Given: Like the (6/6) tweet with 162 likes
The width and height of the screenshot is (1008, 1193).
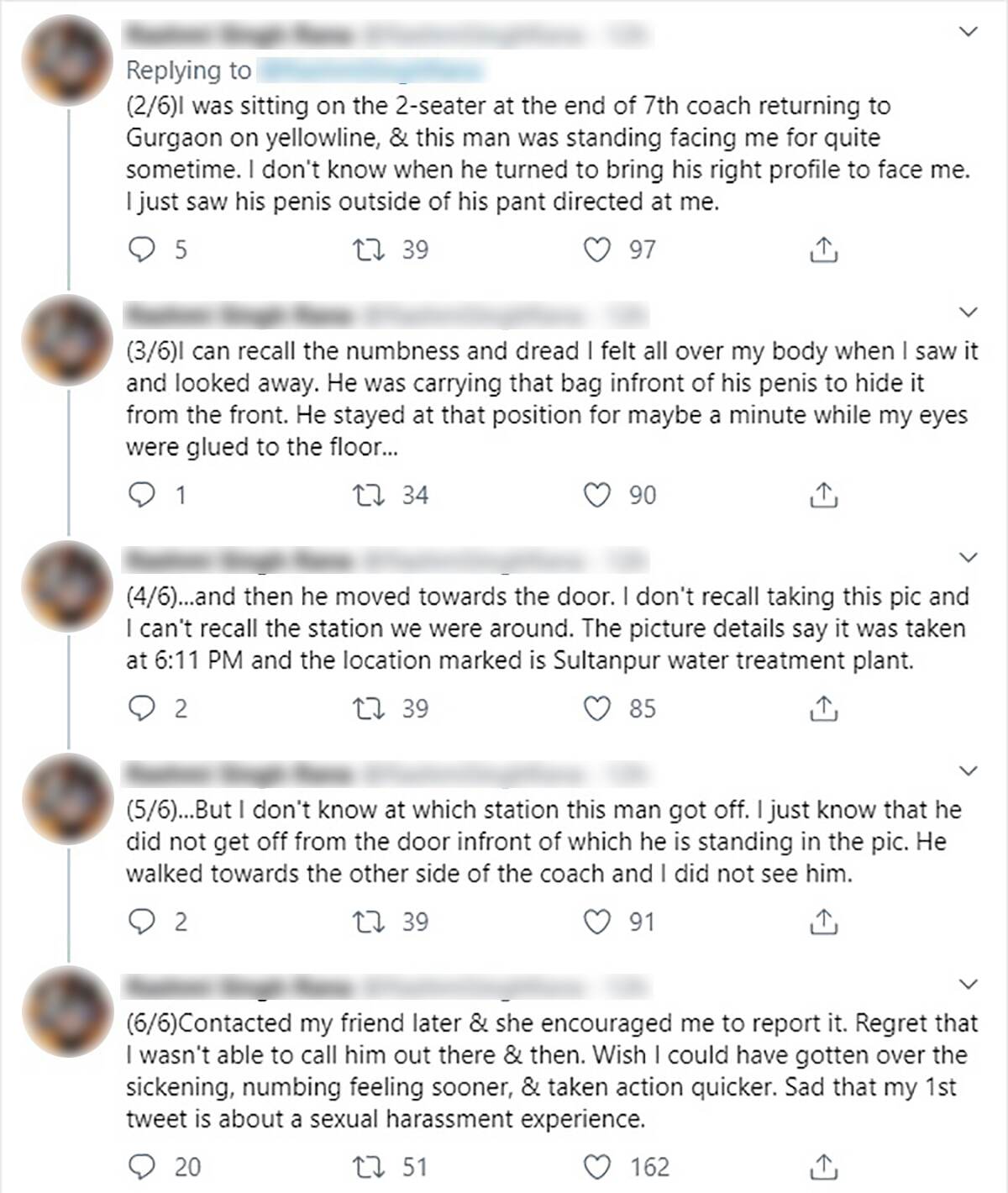Looking at the screenshot, I should pos(596,1167).
